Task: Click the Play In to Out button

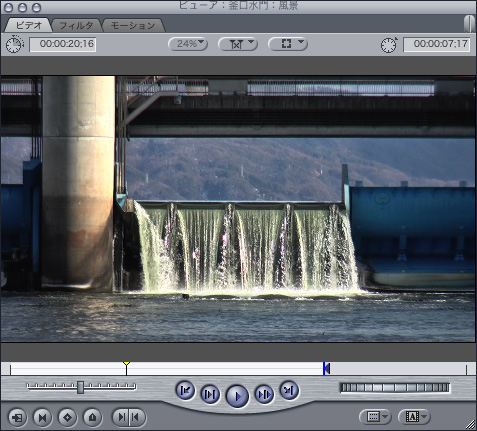Action: (x=210, y=394)
